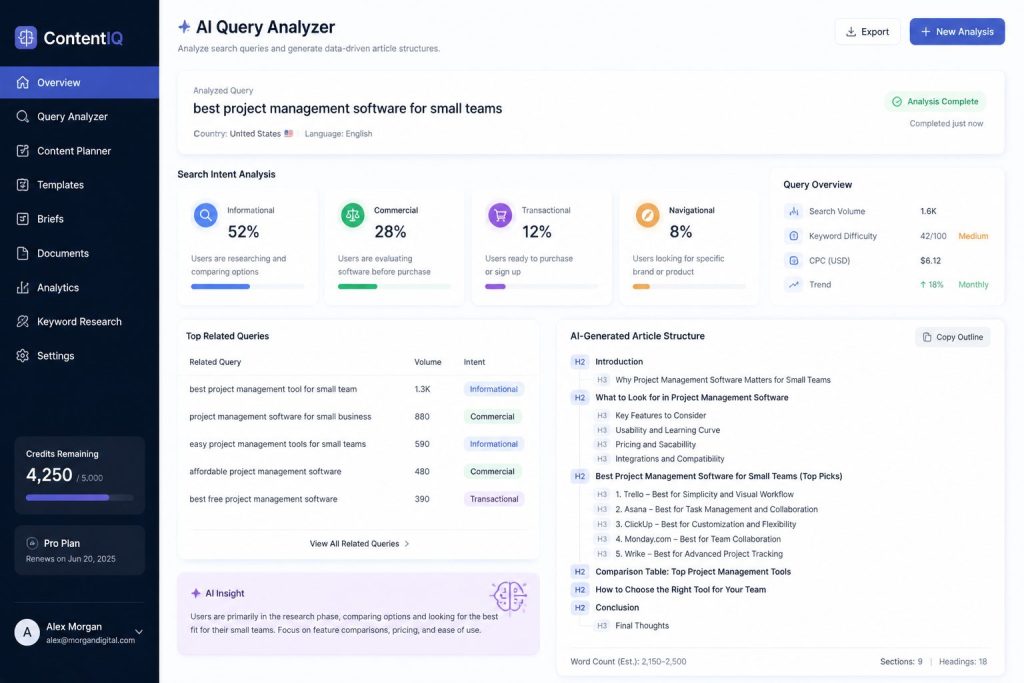This screenshot has height=683, width=1024.
Task: Click the brain illustration in AI Insight
Action: click(x=509, y=596)
